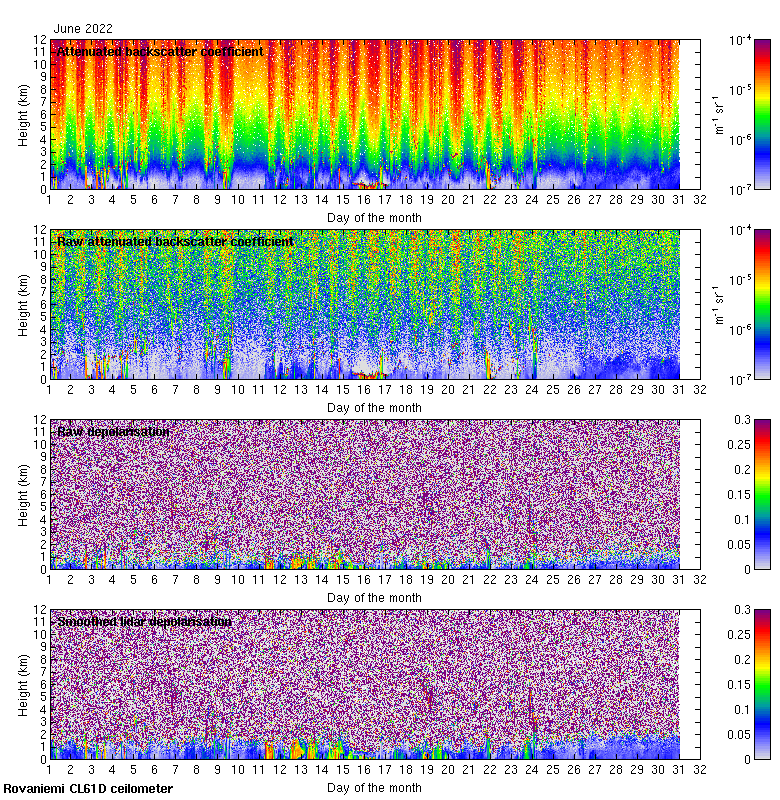Click 'Height (km)' label of raw backscatter plot
Image resolution: width=780 pixels, height=800 pixels.
point(24,304)
